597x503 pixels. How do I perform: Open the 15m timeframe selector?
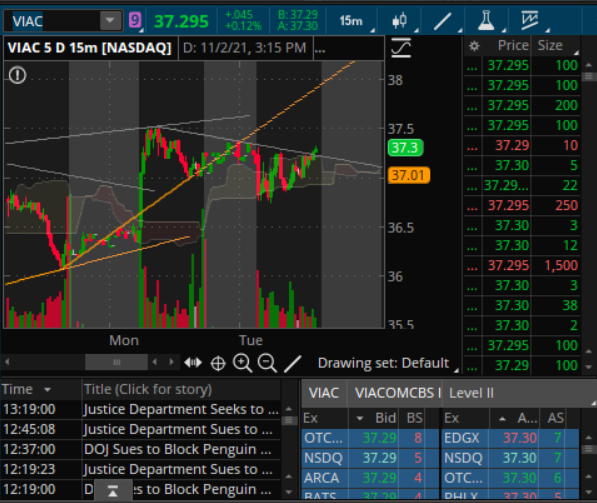(351, 21)
